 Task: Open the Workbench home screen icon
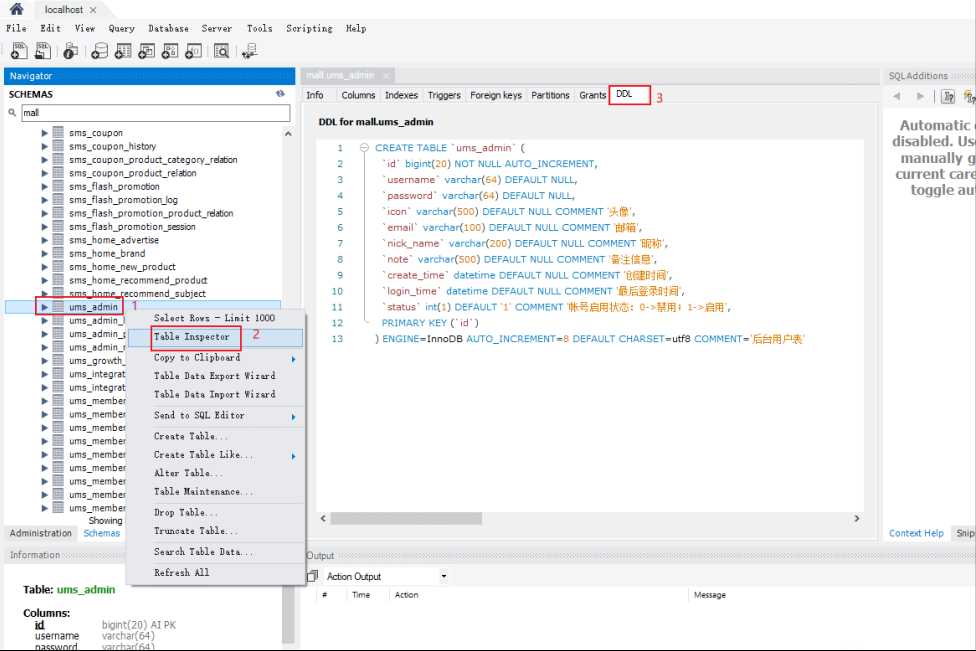tap(17, 9)
